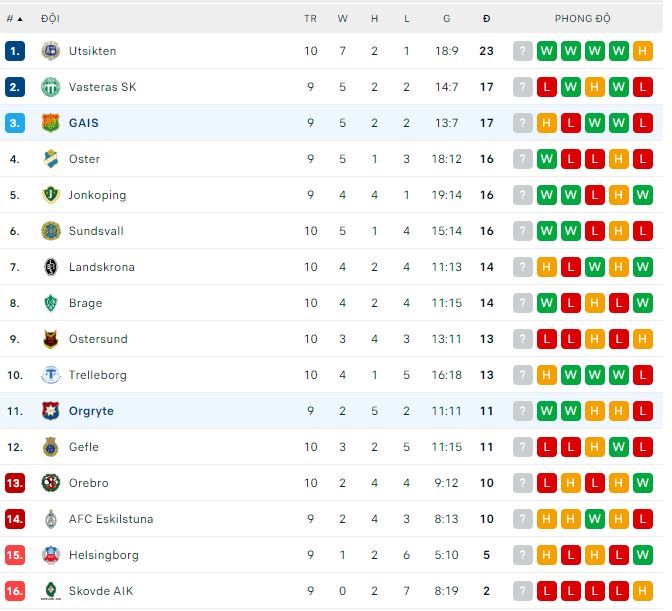This screenshot has width=672, height=611.
Task: Select the GAIS team badge
Action: [51, 123]
